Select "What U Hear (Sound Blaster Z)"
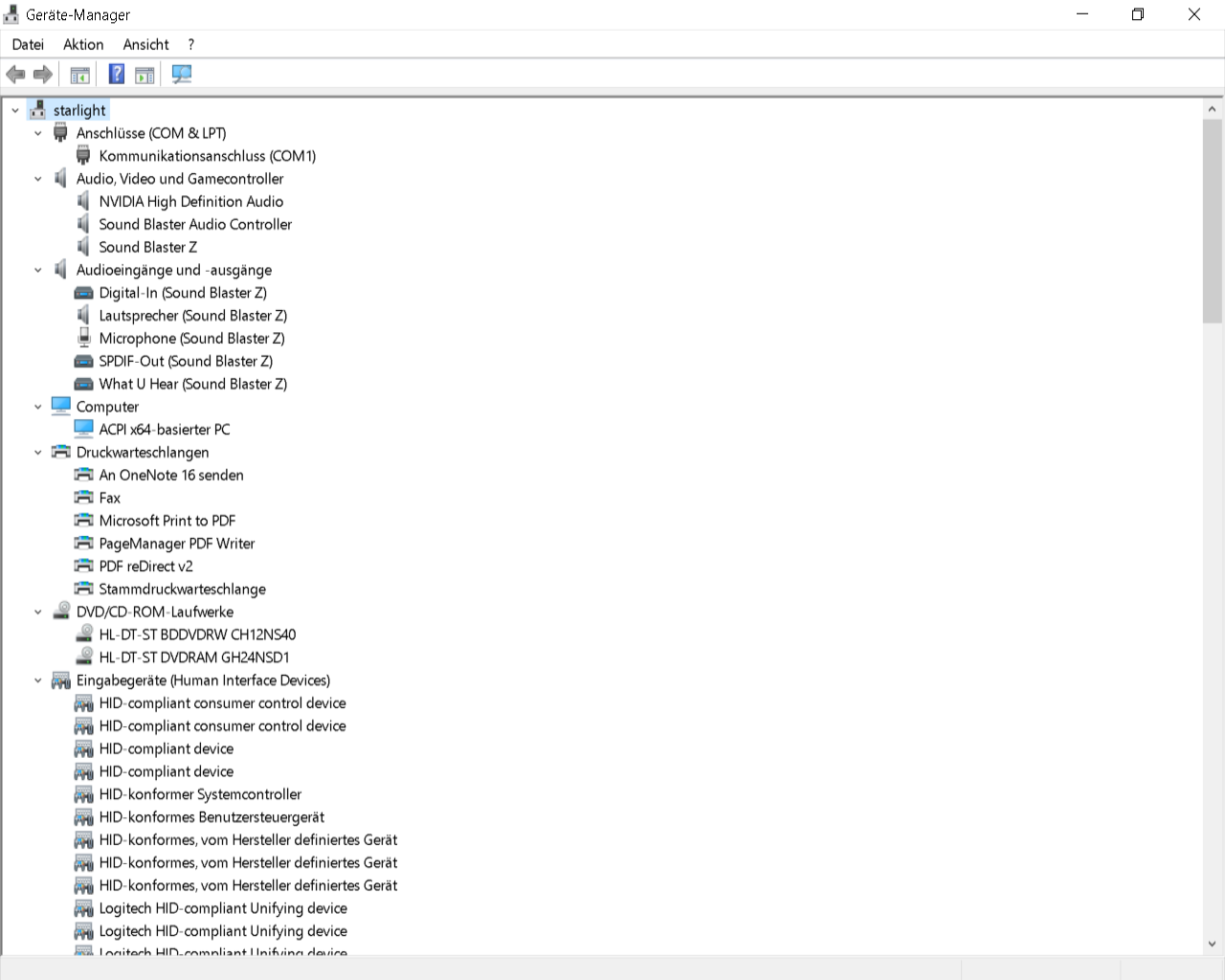This screenshot has height=980, width=1225. [x=193, y=384]
